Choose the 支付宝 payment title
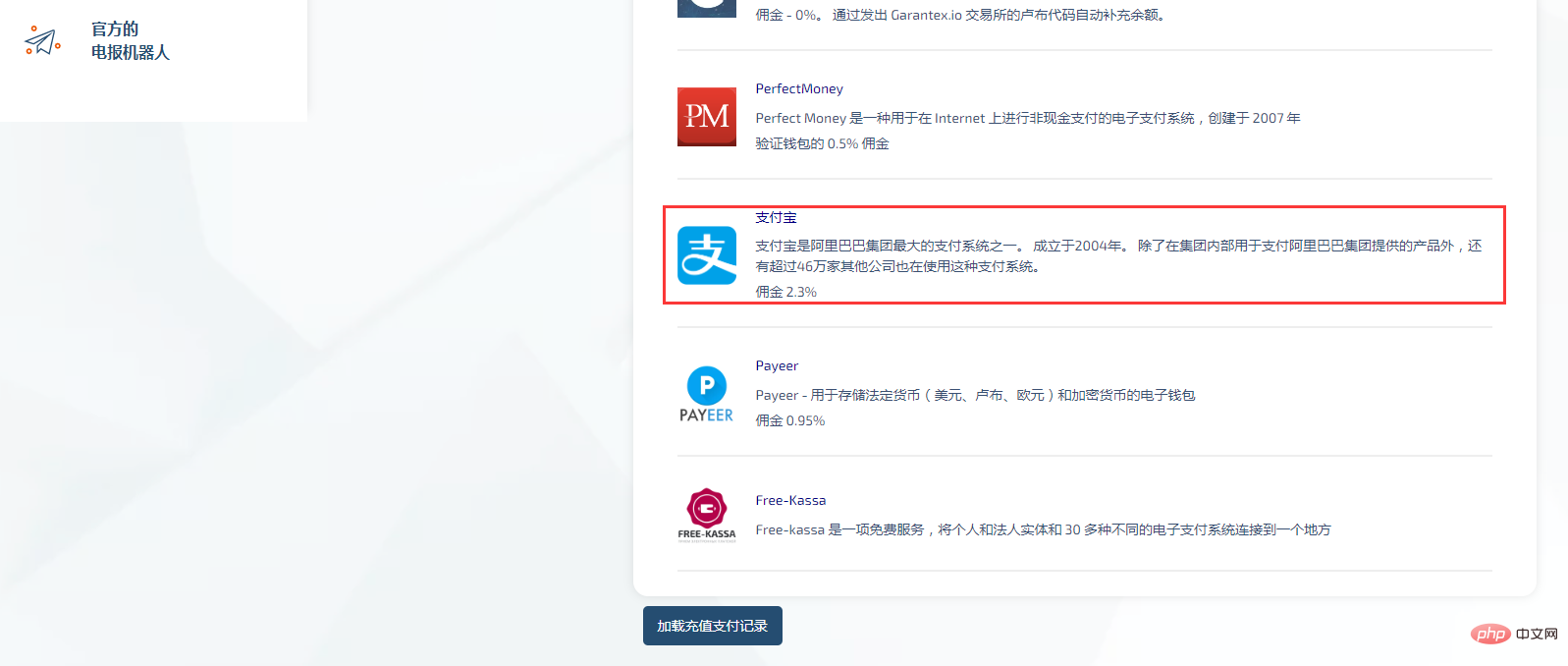 coord(776,217)
